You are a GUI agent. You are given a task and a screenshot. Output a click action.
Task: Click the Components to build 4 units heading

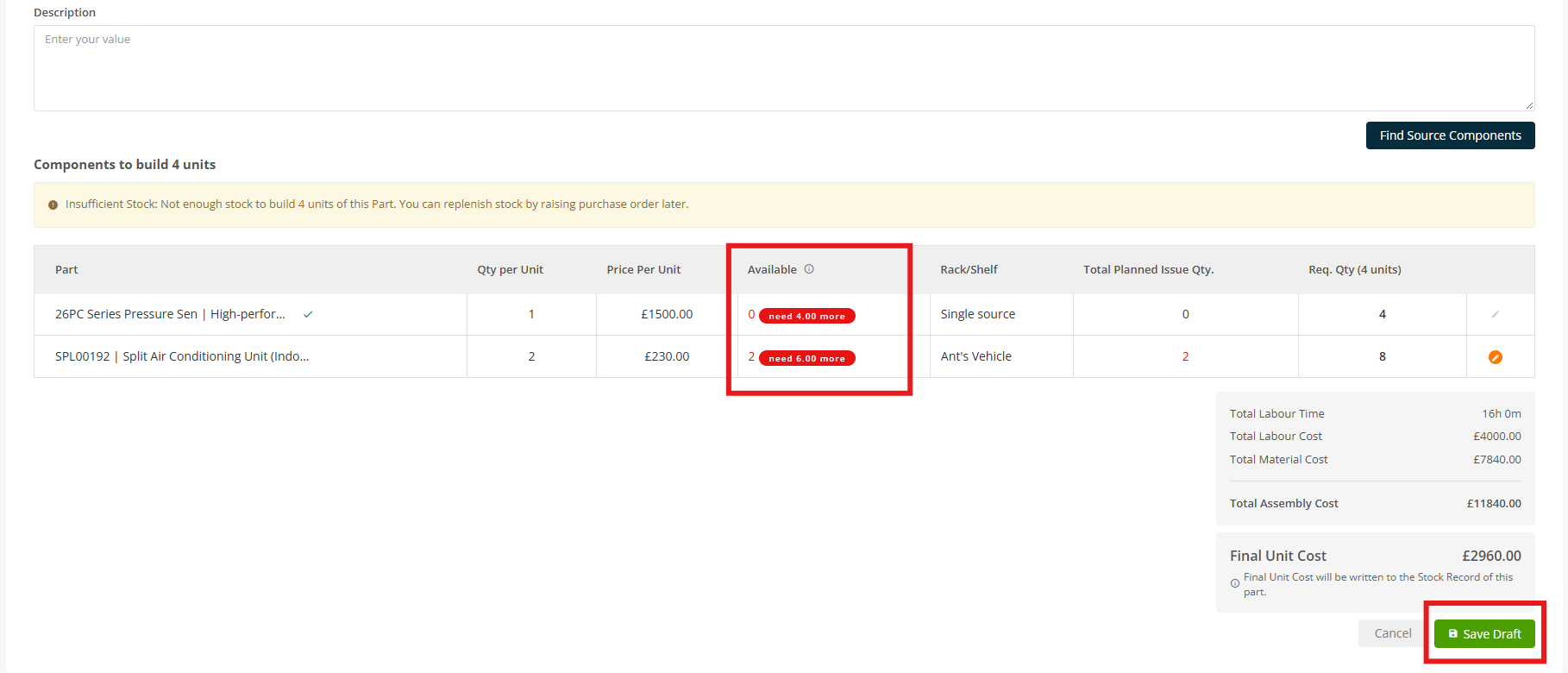[x=125, y=165]
